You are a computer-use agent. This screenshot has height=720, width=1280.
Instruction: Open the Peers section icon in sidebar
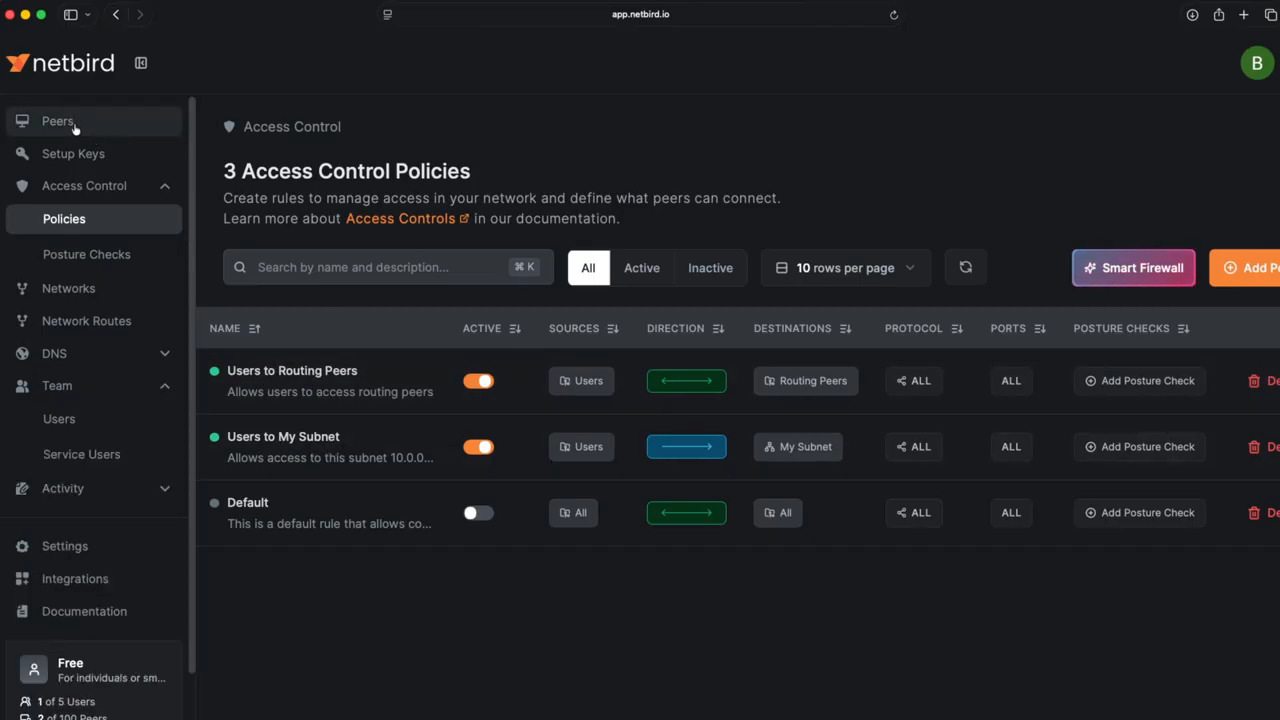point(22,121)
